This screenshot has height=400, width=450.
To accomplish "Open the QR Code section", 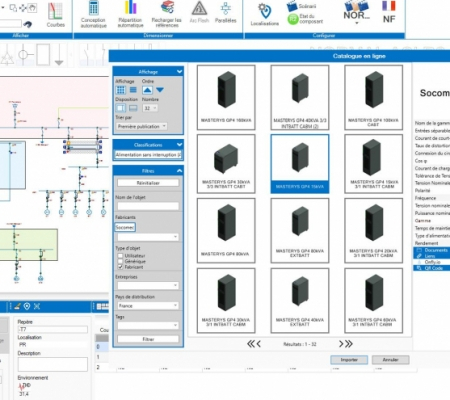I will pos(432,268).
